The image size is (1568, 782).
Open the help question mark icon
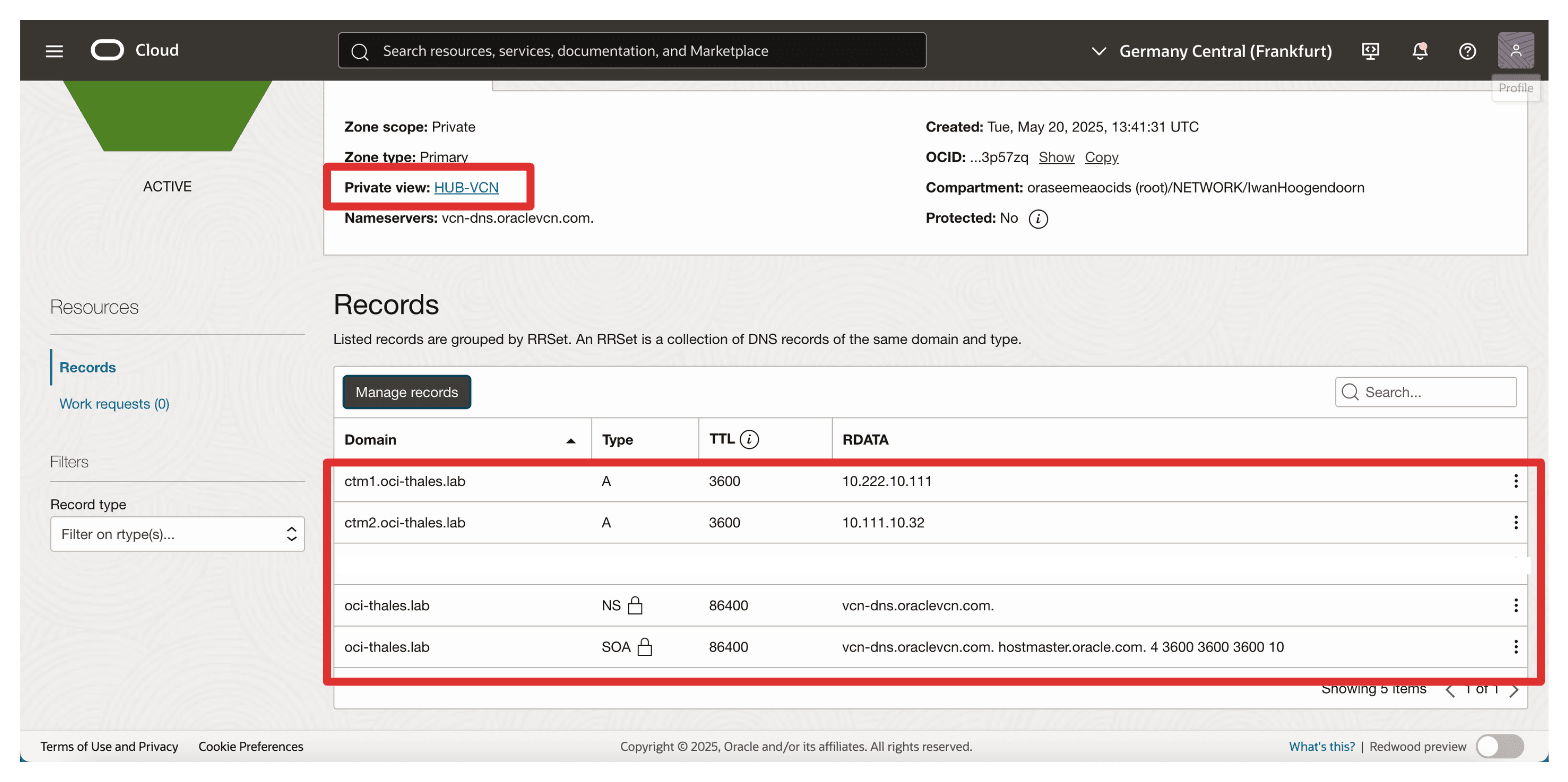(1467, 51)
